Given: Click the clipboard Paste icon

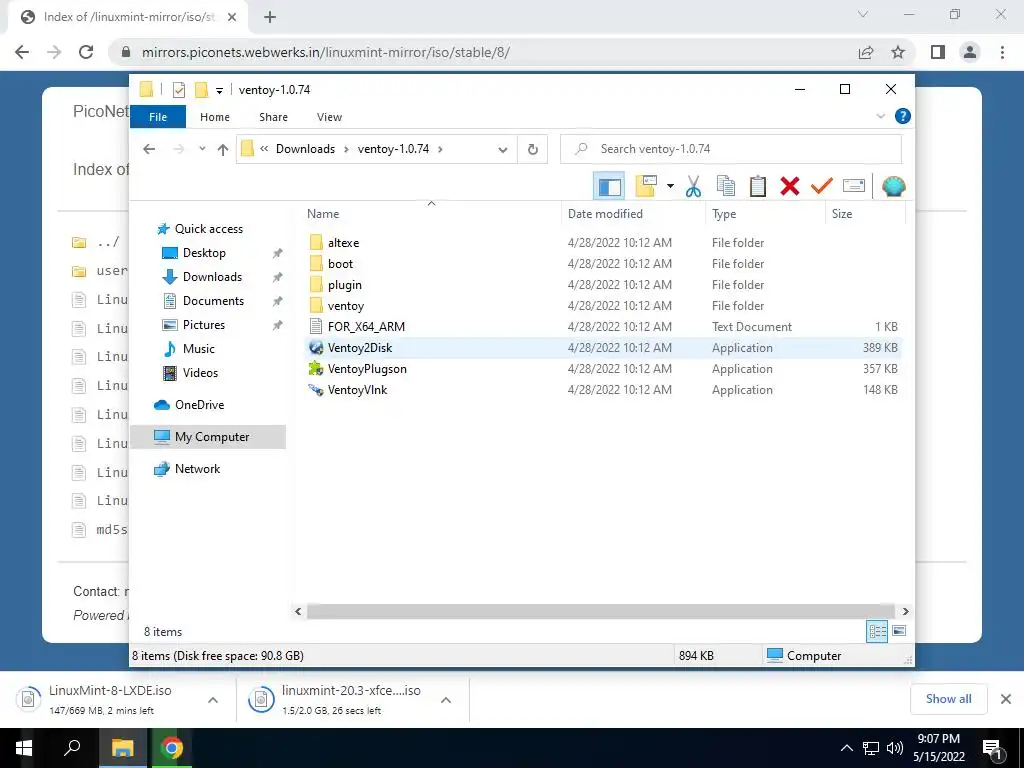Looking at the screenshot, I should (758, 187).
